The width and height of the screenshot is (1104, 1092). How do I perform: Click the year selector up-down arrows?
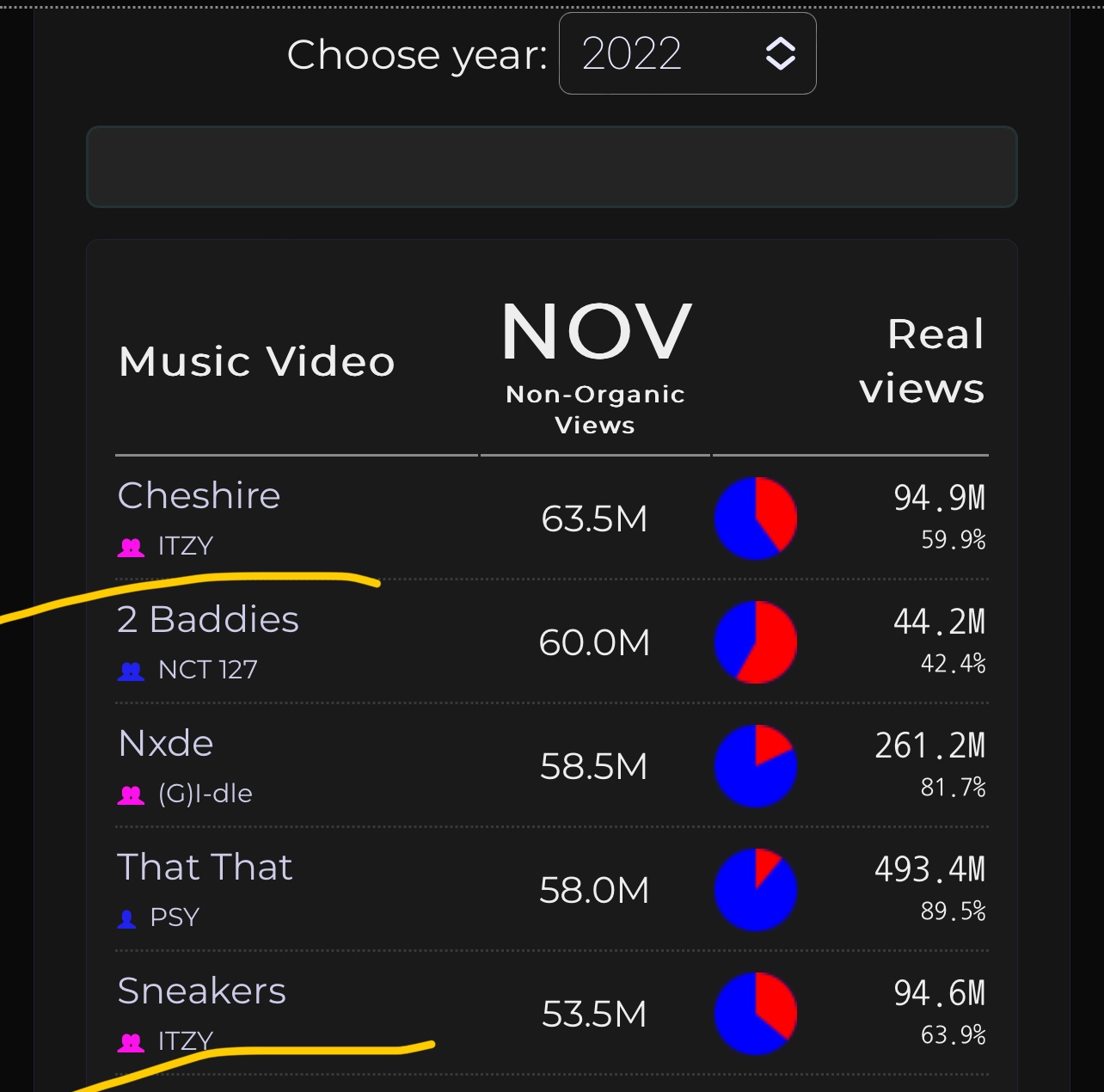(x=780, y=53)
